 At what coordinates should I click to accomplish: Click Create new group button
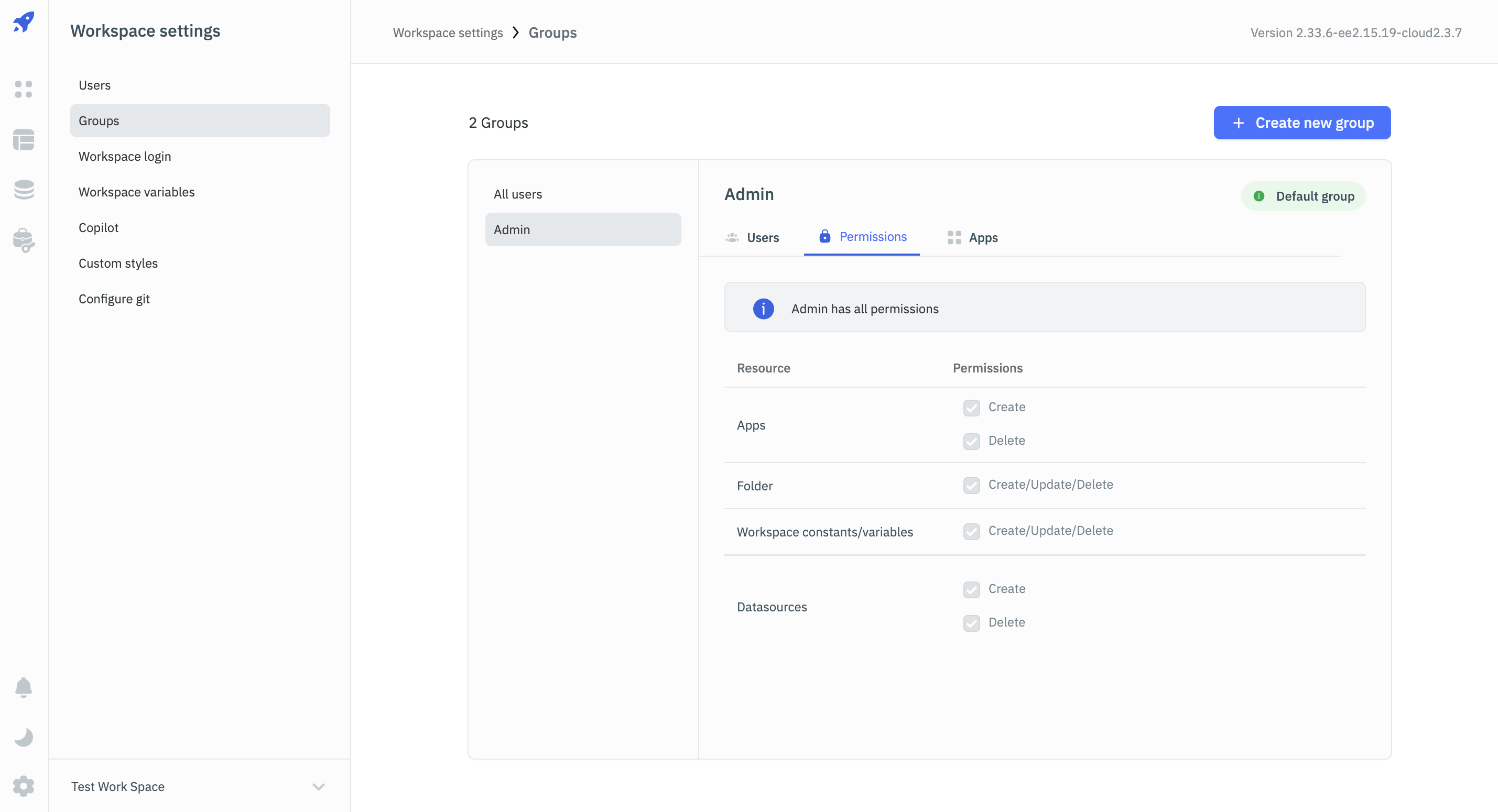coord(1301,123)
